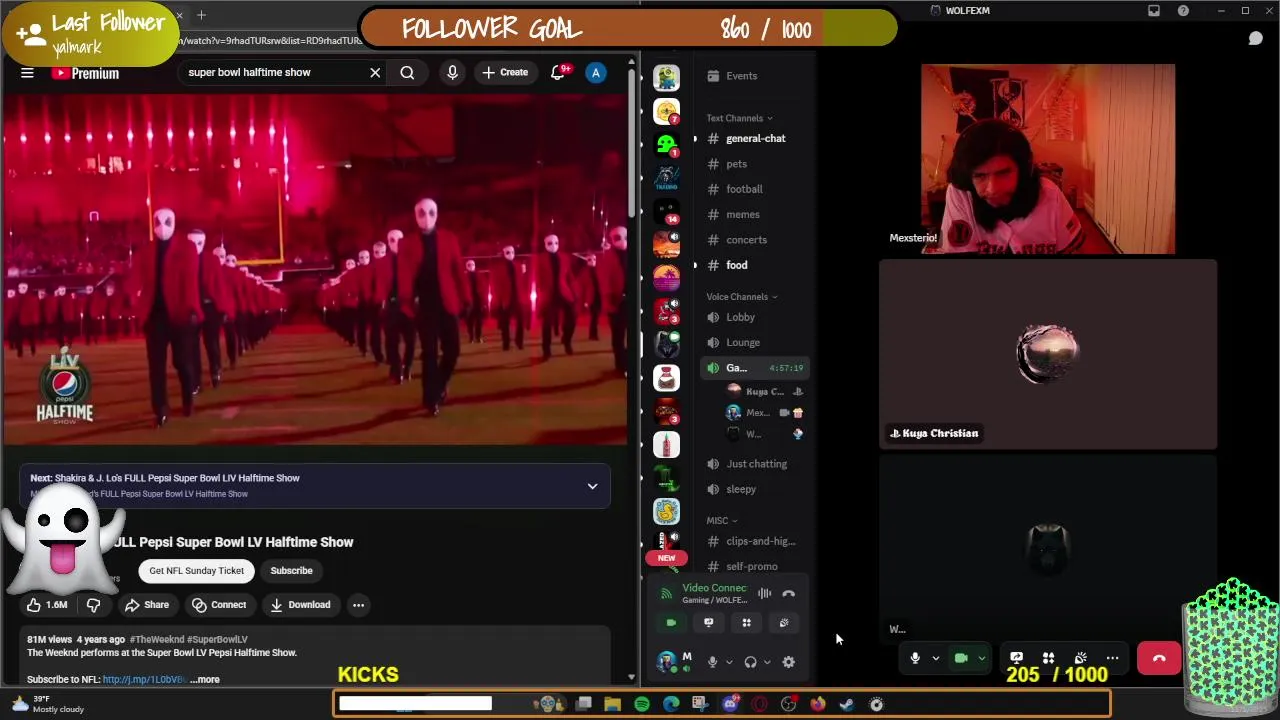Viewport: 1280px width, 720px height.
Task: Go to YouTube Premium home logo
Action: [x=85, y=73]
